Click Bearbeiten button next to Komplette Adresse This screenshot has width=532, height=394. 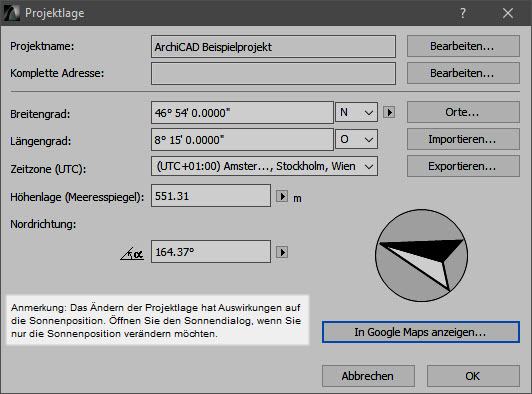pyautogui.click(x=463, y=73)
